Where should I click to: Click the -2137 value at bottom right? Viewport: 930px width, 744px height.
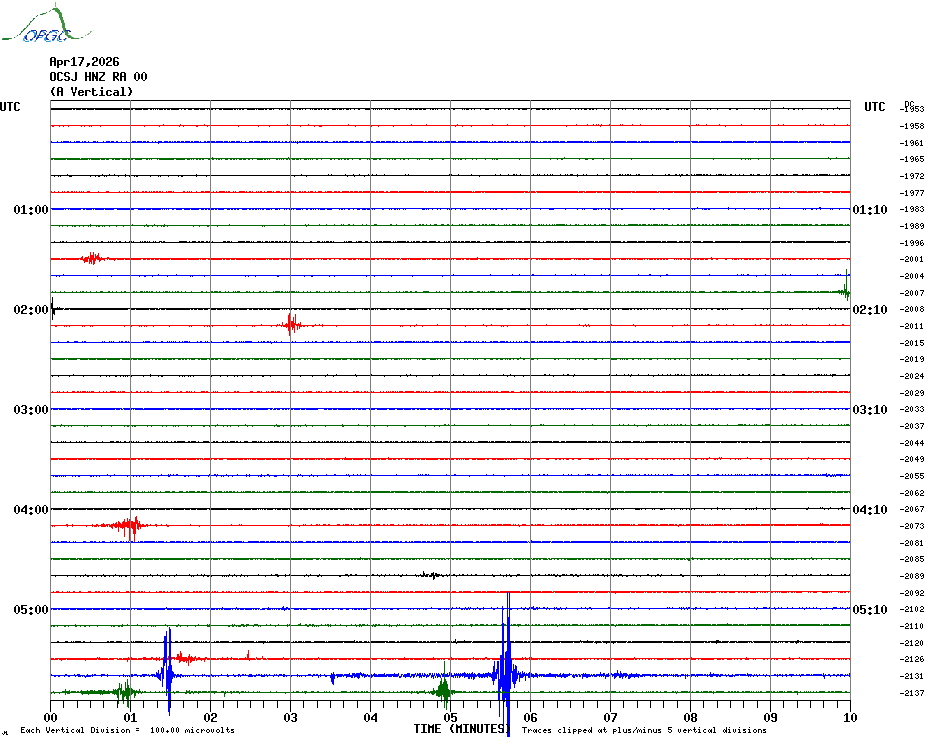[912, 693]
